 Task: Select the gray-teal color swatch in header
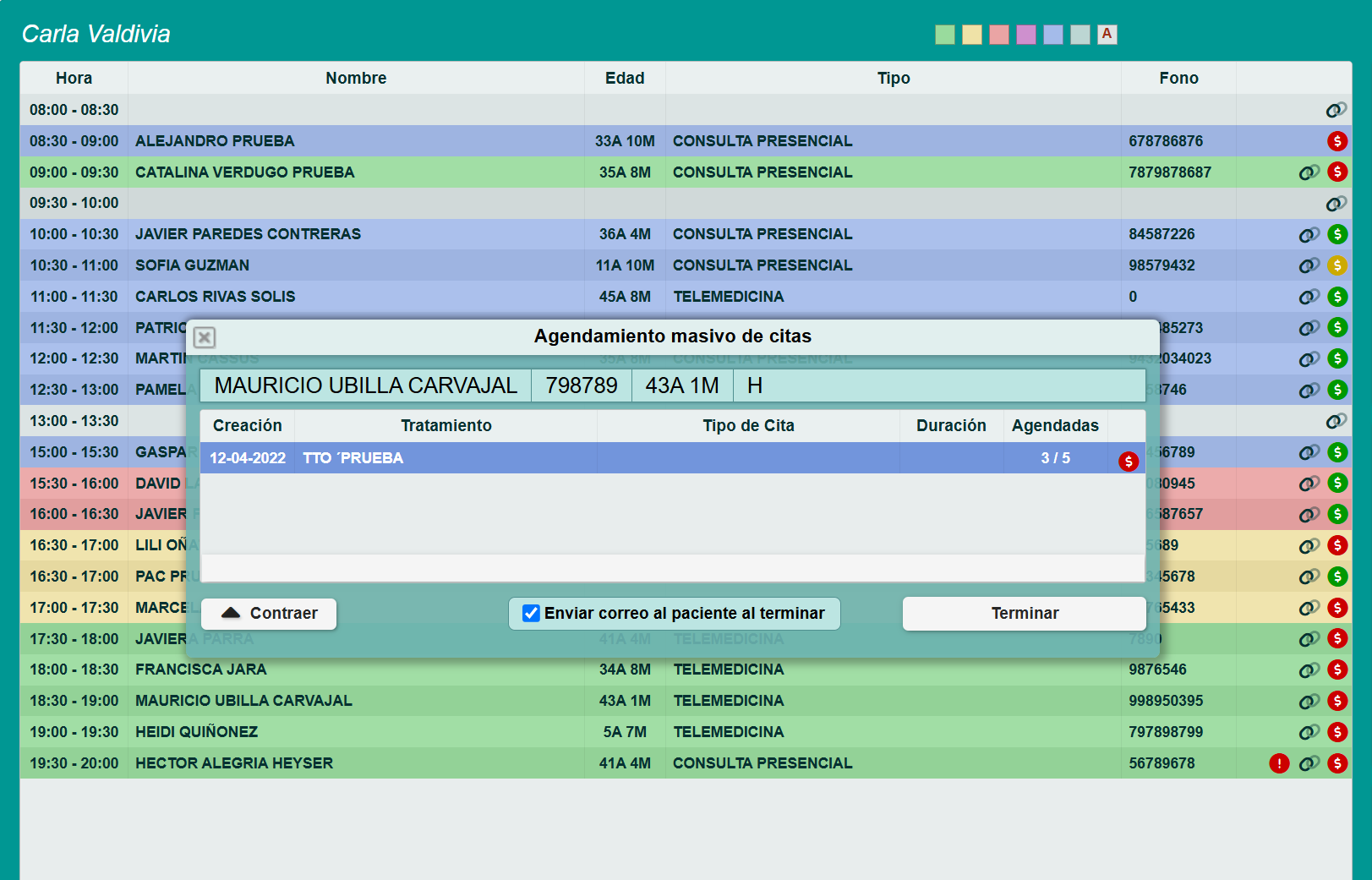(1080, 35)
